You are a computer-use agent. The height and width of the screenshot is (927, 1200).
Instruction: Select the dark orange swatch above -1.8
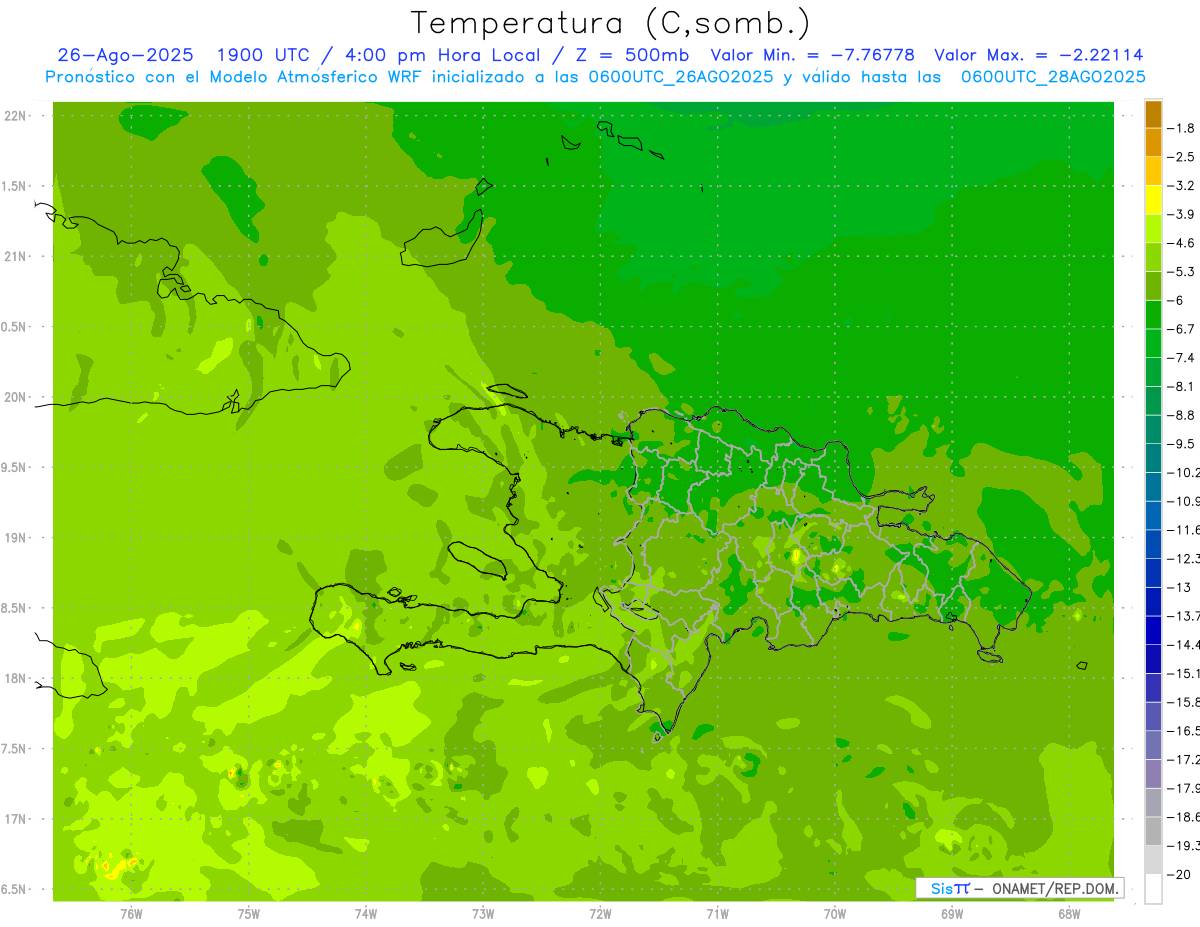[1153, 114]
